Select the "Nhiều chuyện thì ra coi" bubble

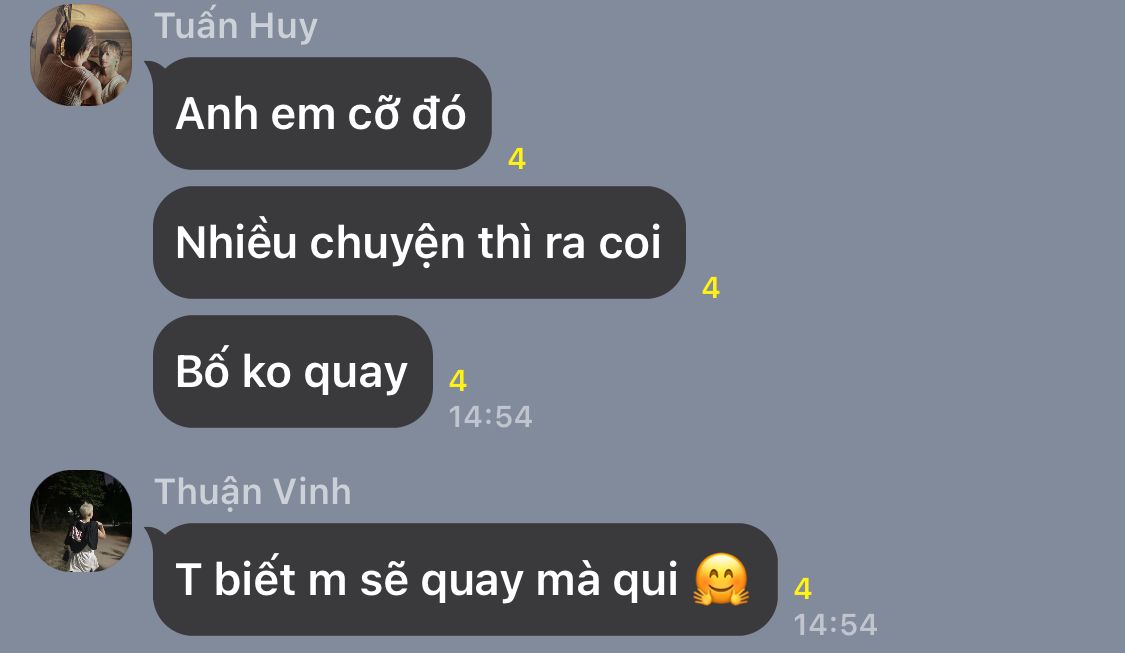[419, 243]
